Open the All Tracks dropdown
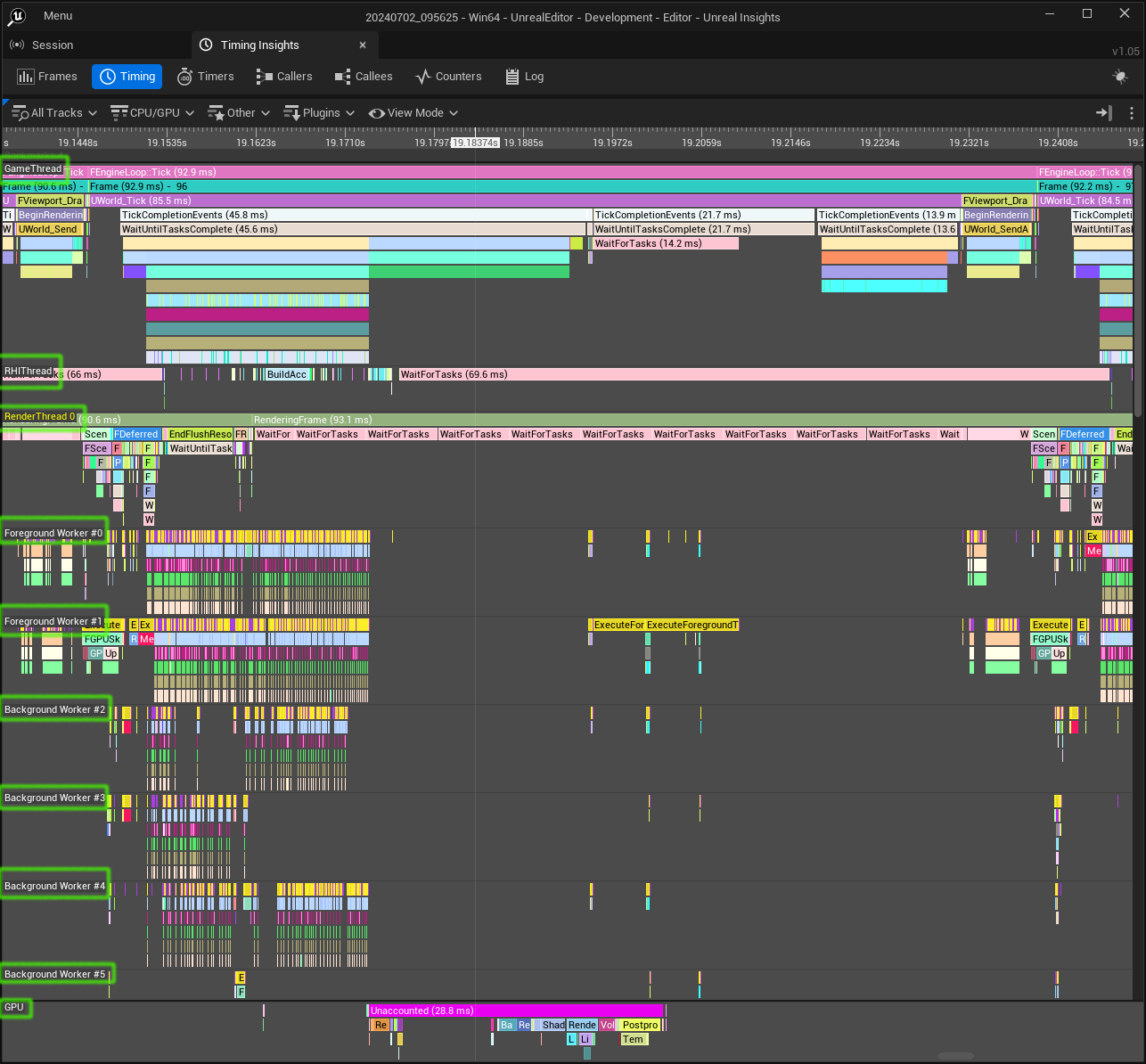This screenshot has width=1146, height=1064. tap(54, 113)
